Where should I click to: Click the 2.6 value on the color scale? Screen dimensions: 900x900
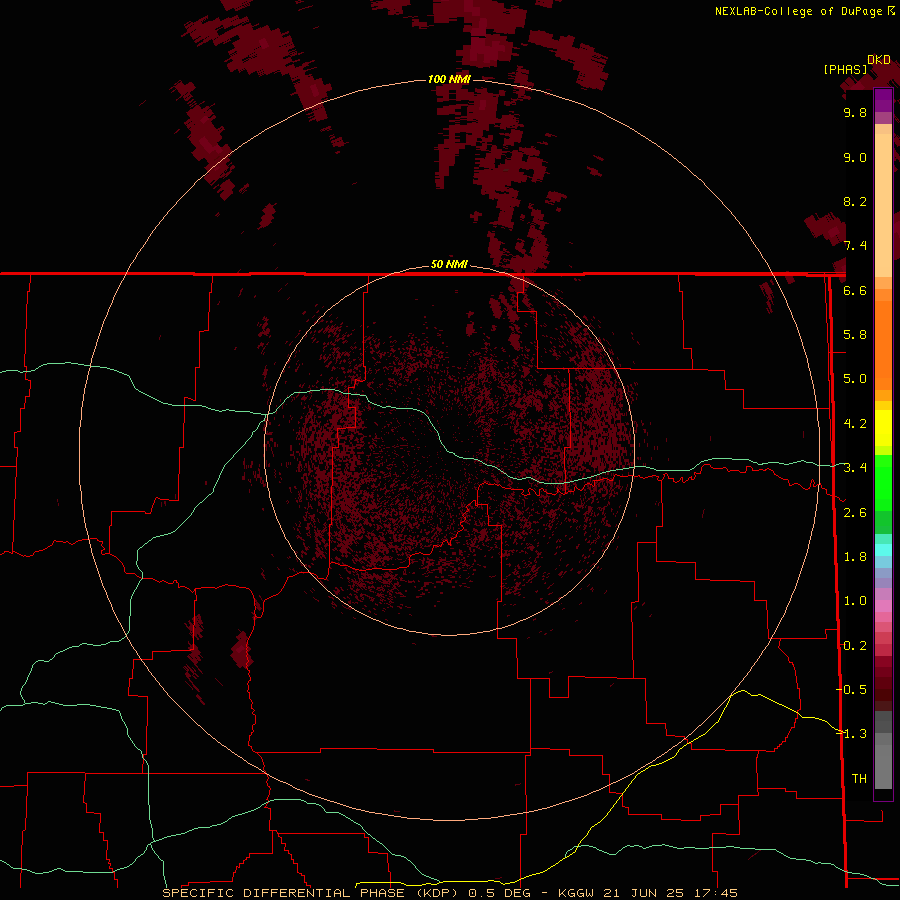[855, 513]
